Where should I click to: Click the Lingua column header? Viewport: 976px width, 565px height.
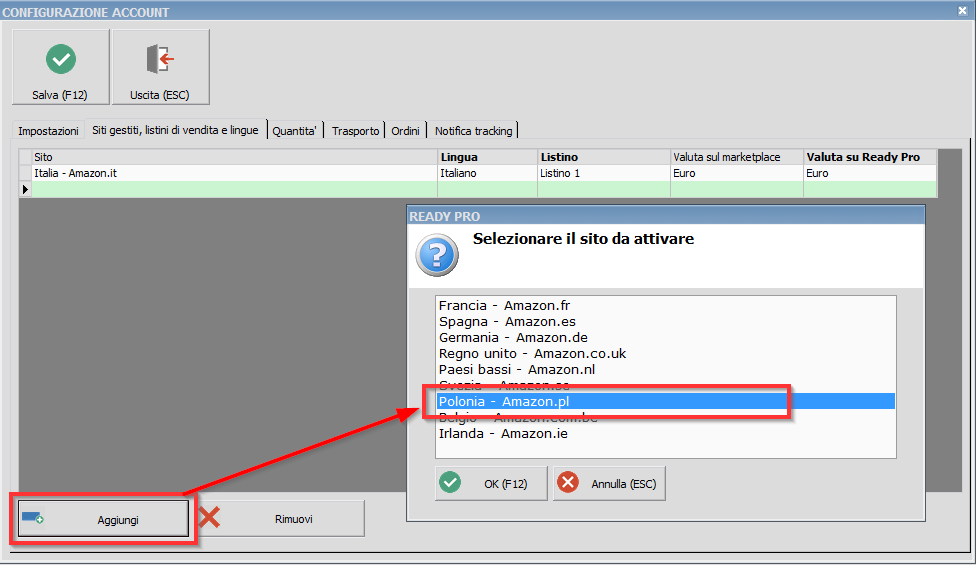click(487, 157)
